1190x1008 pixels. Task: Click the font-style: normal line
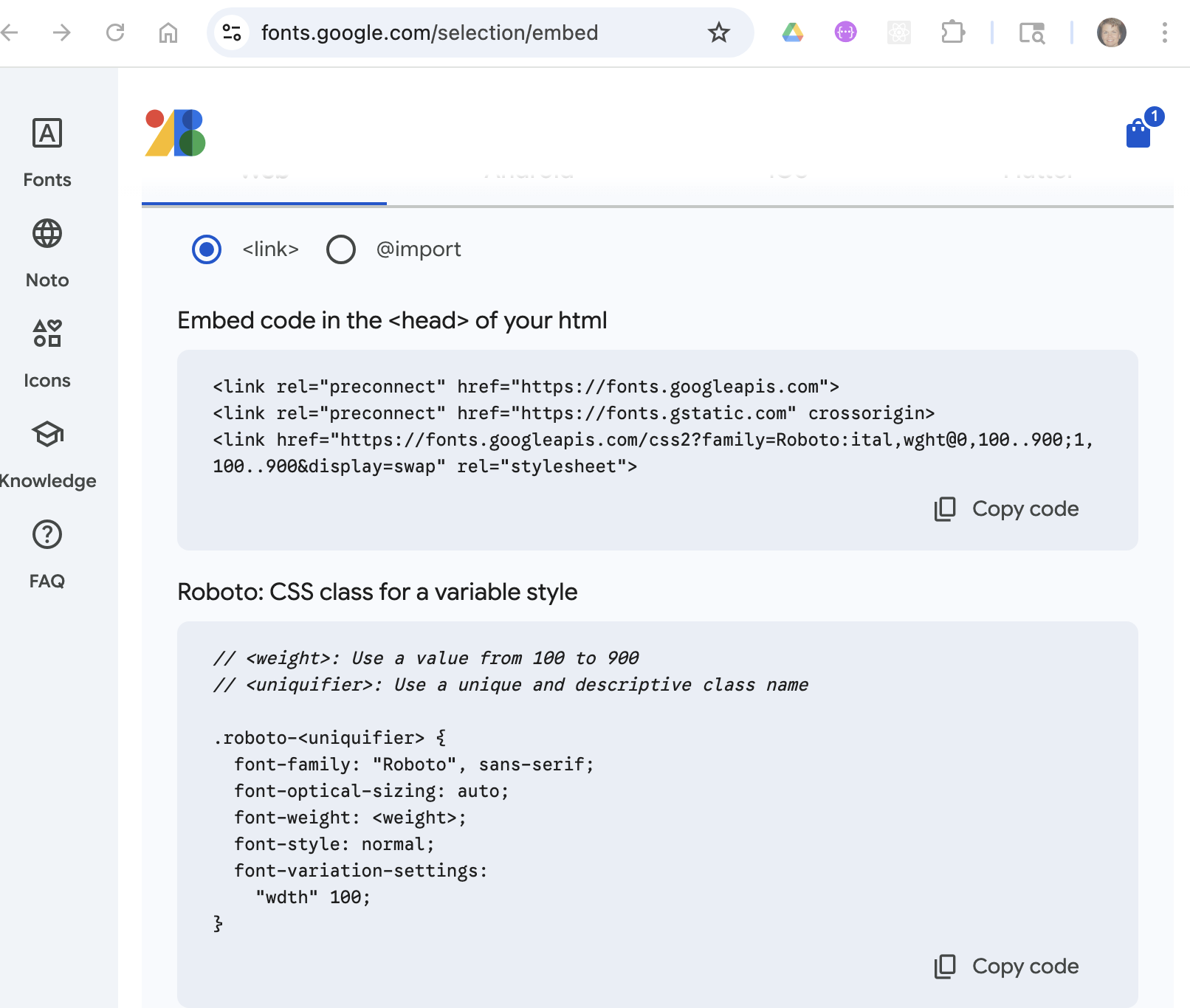pyautogui.click(x=334, y=844)
